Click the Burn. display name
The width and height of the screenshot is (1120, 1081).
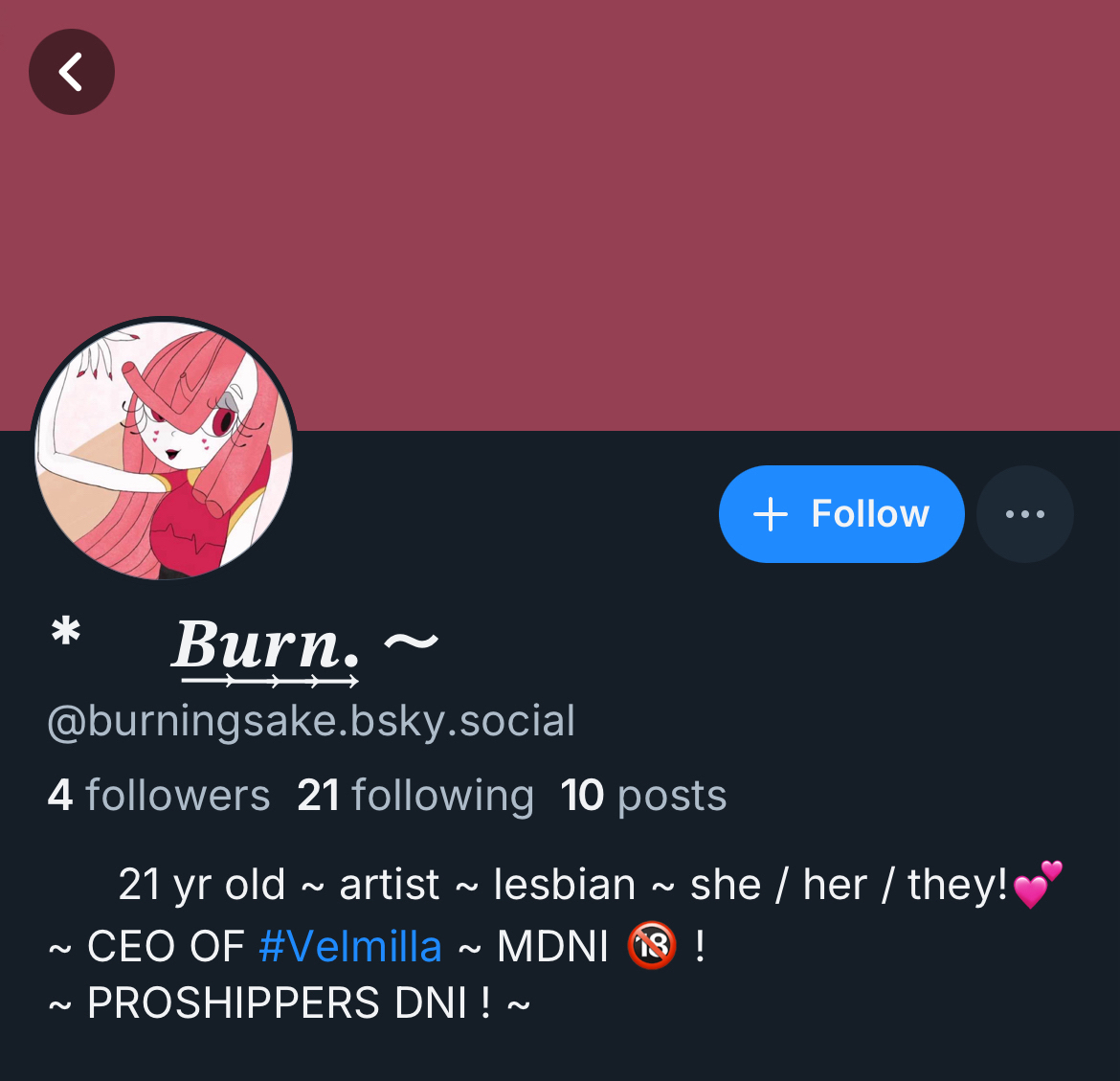coord(266,645)
